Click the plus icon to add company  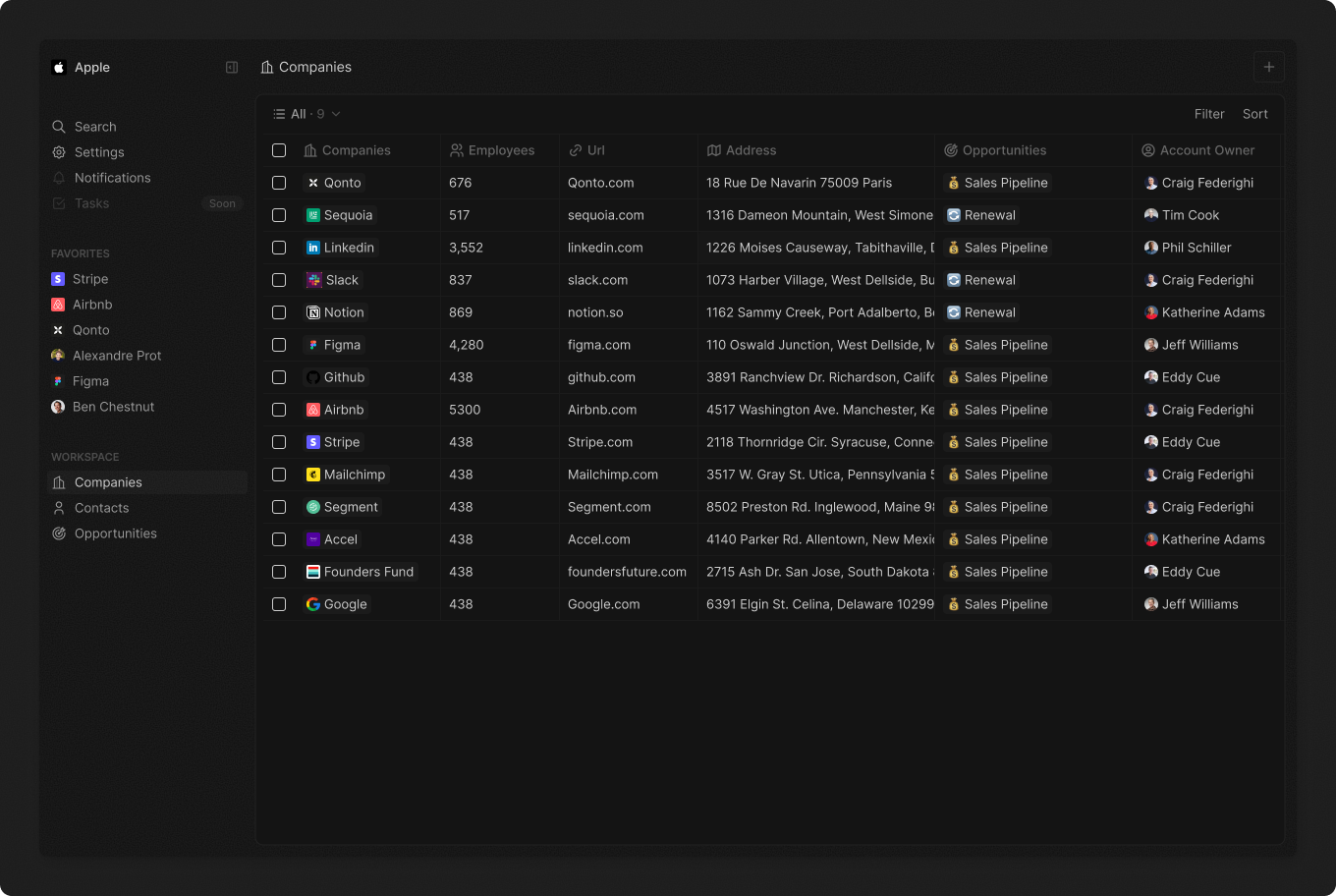1268,67
